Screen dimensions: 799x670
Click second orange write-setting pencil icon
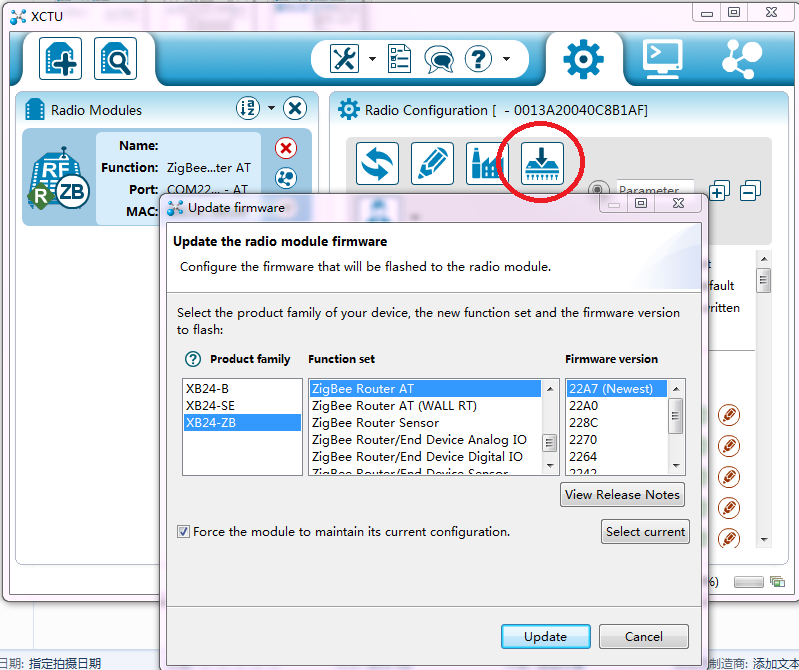[x=729, y=446]
